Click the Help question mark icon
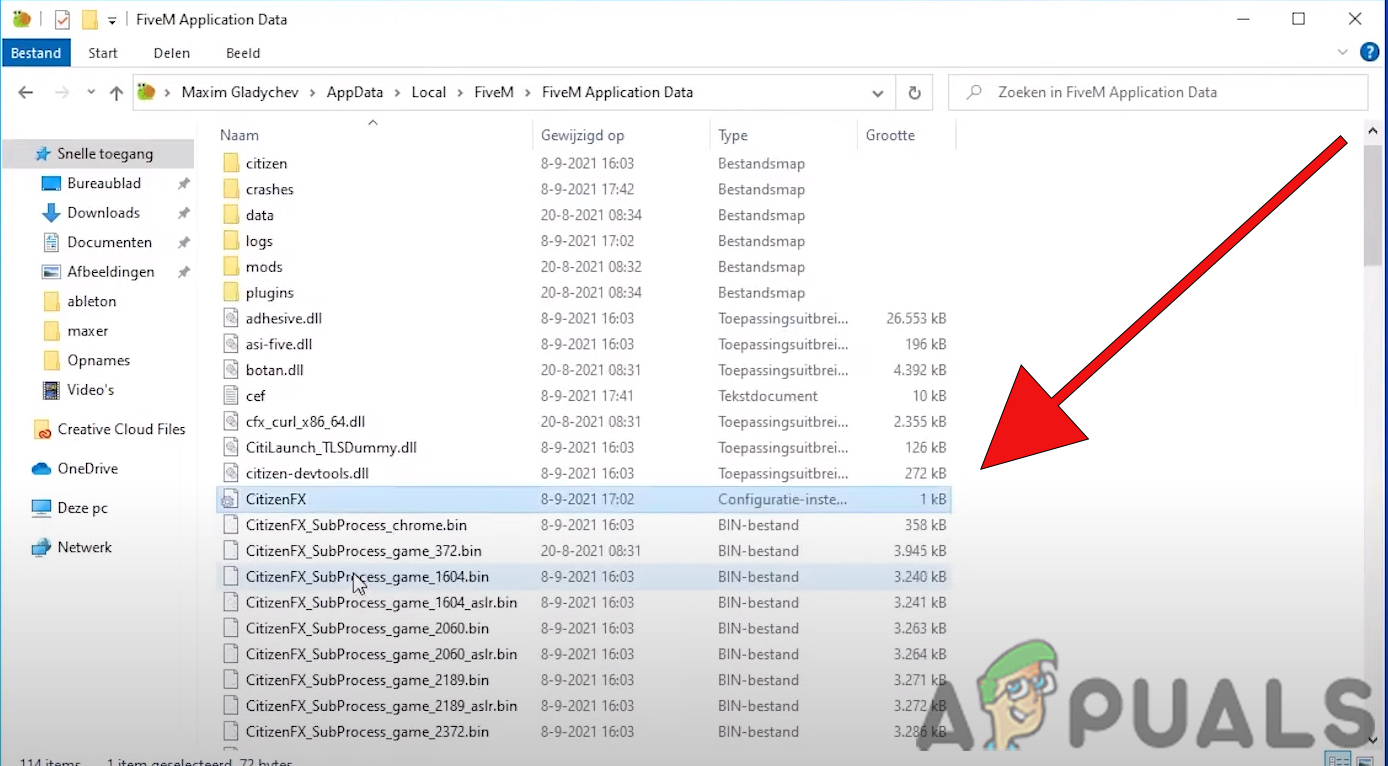 point(1369,52)
